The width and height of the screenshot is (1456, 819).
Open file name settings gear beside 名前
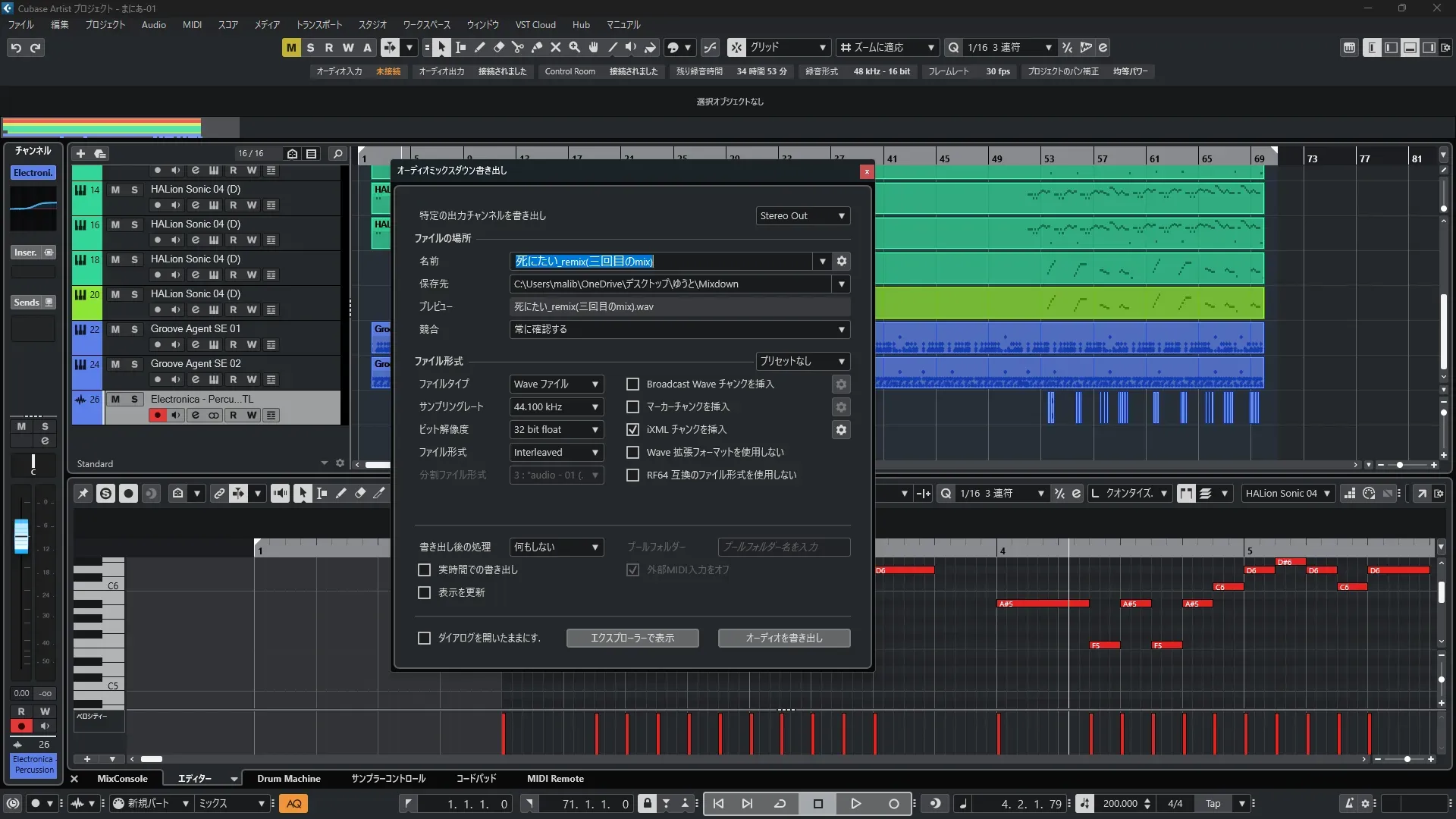tap(841, 262)
